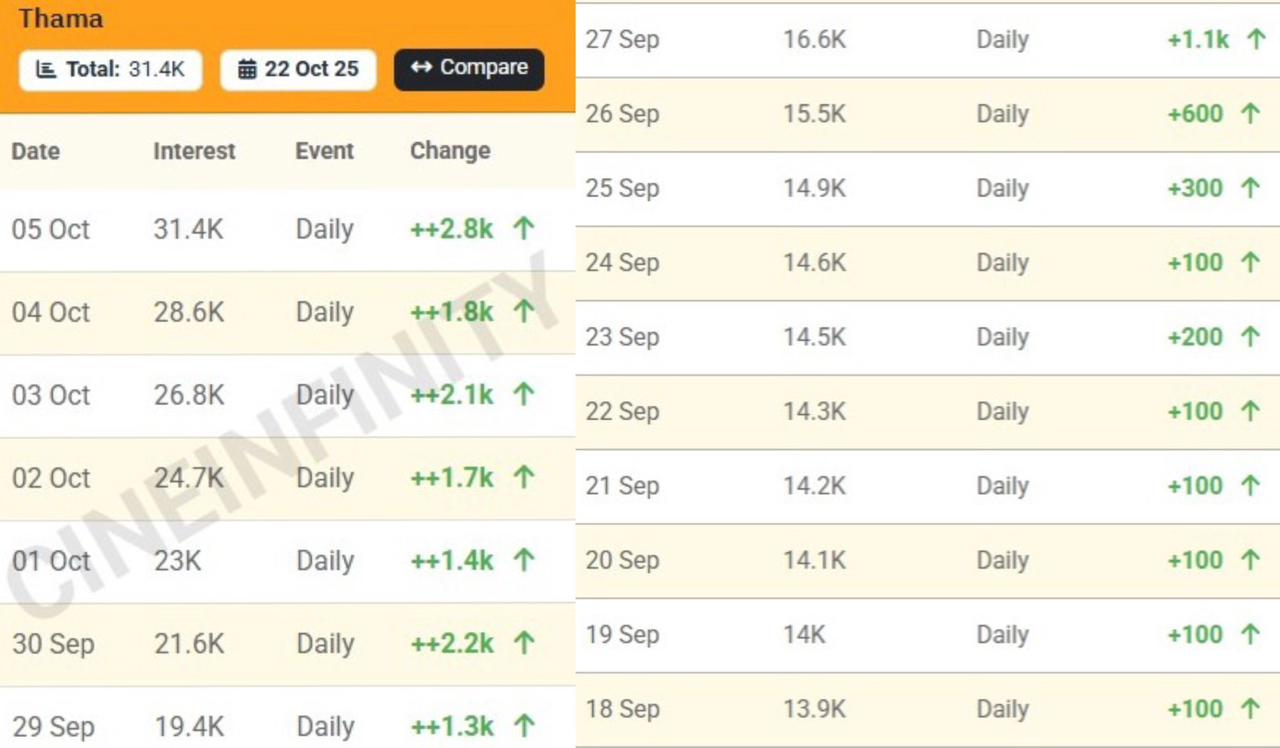Click the up arrow in the 18 Sep row

pyautogui.click(x=1250, y=709)
